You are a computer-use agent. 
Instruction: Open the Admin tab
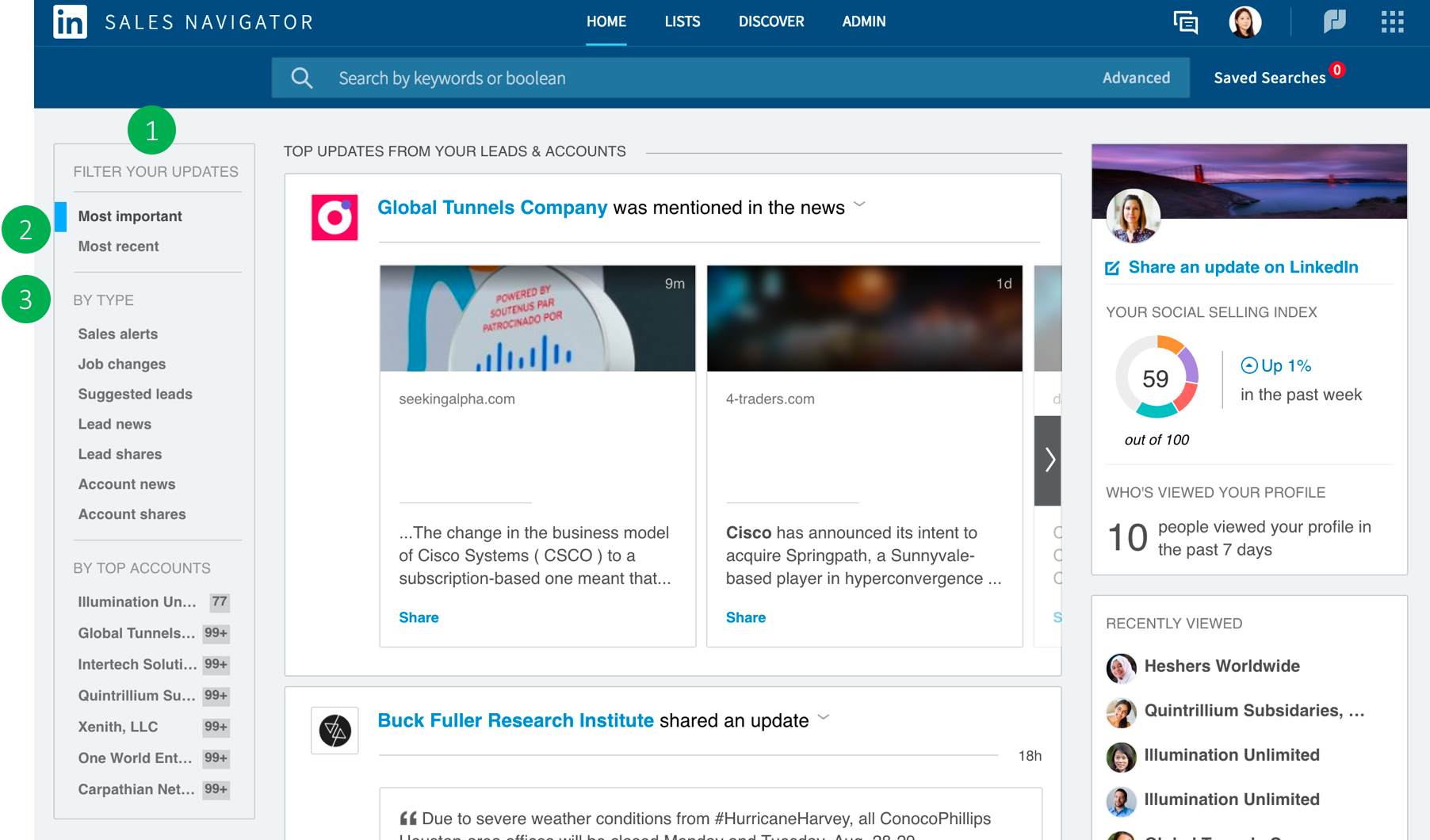pyautogui.click(x=864, y=21)
